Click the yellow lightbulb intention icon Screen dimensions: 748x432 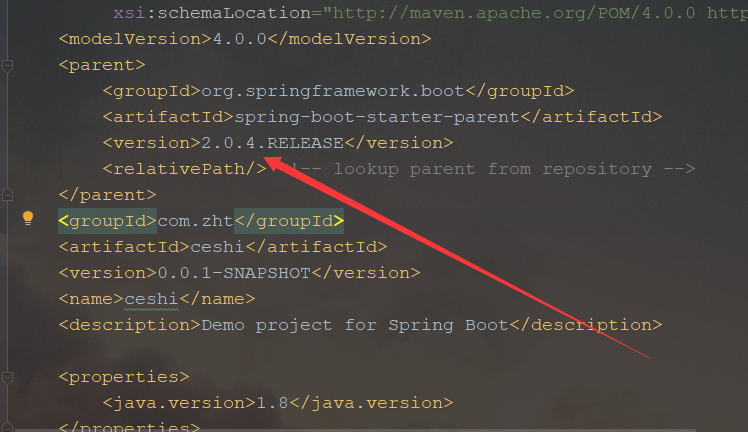point(28,218)
